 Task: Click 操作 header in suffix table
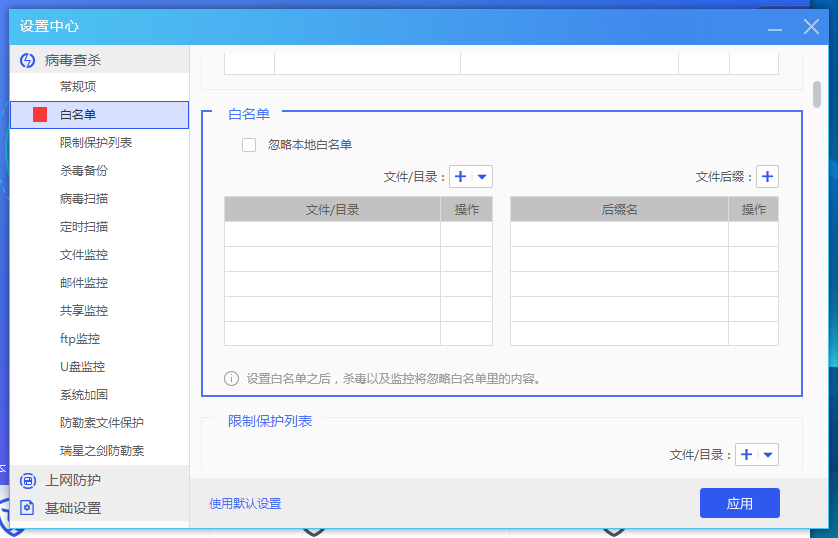tap(754, 209)
